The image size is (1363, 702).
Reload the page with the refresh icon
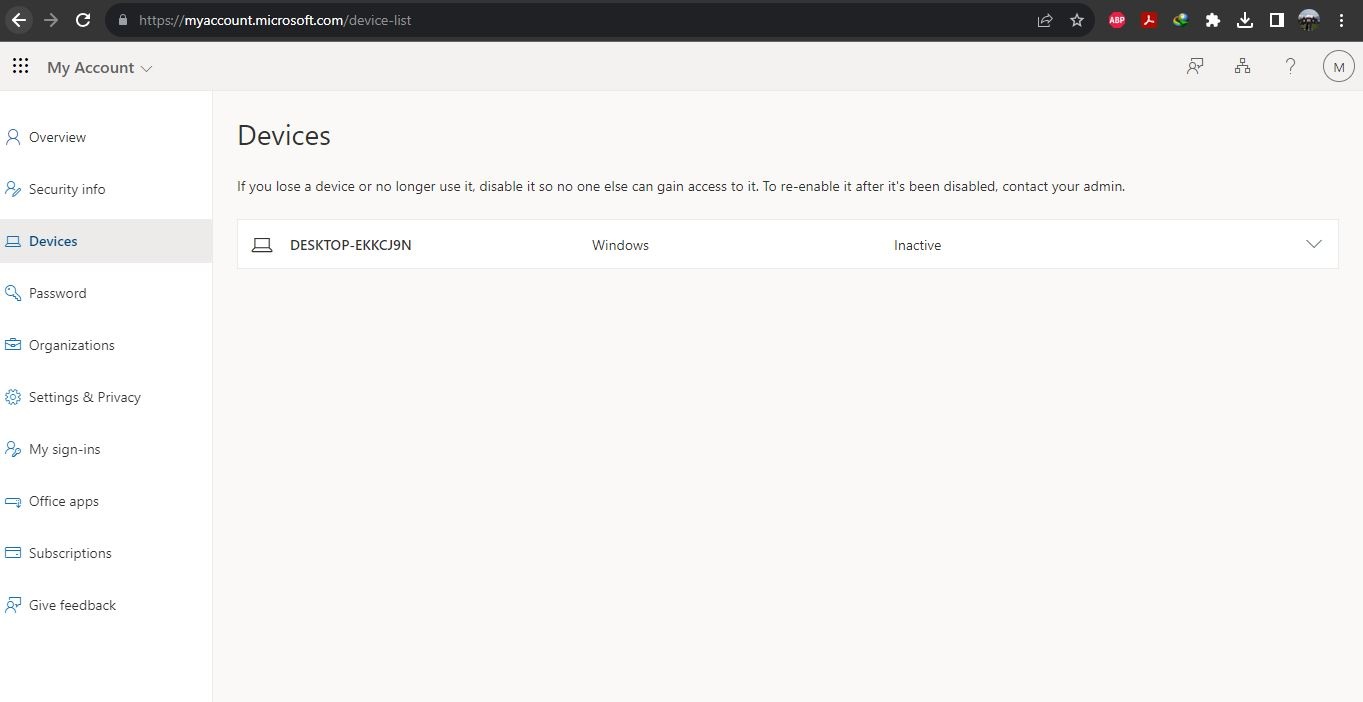(83, 20)
